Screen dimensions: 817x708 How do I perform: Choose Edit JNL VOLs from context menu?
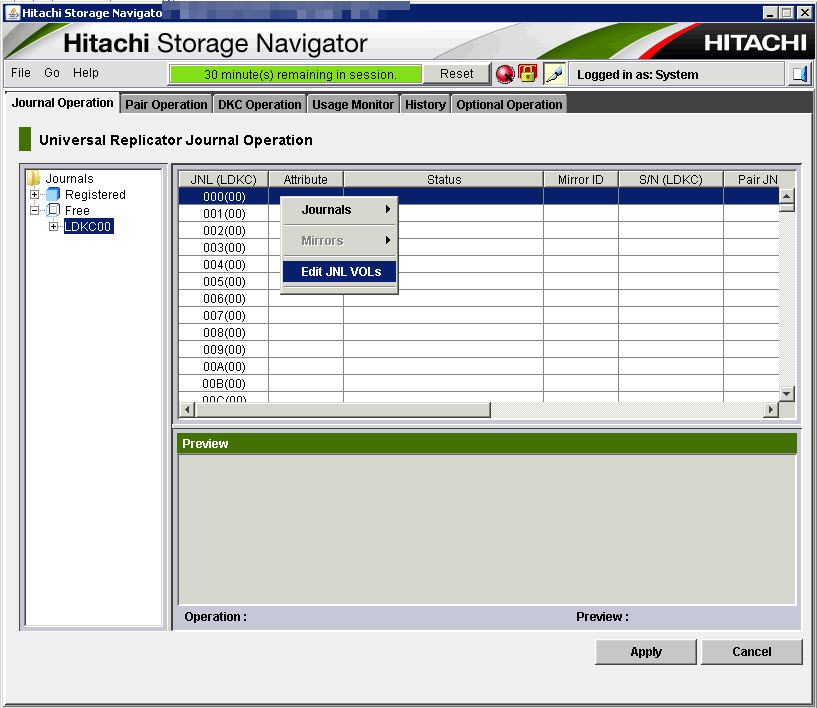[x=340, y=271]
